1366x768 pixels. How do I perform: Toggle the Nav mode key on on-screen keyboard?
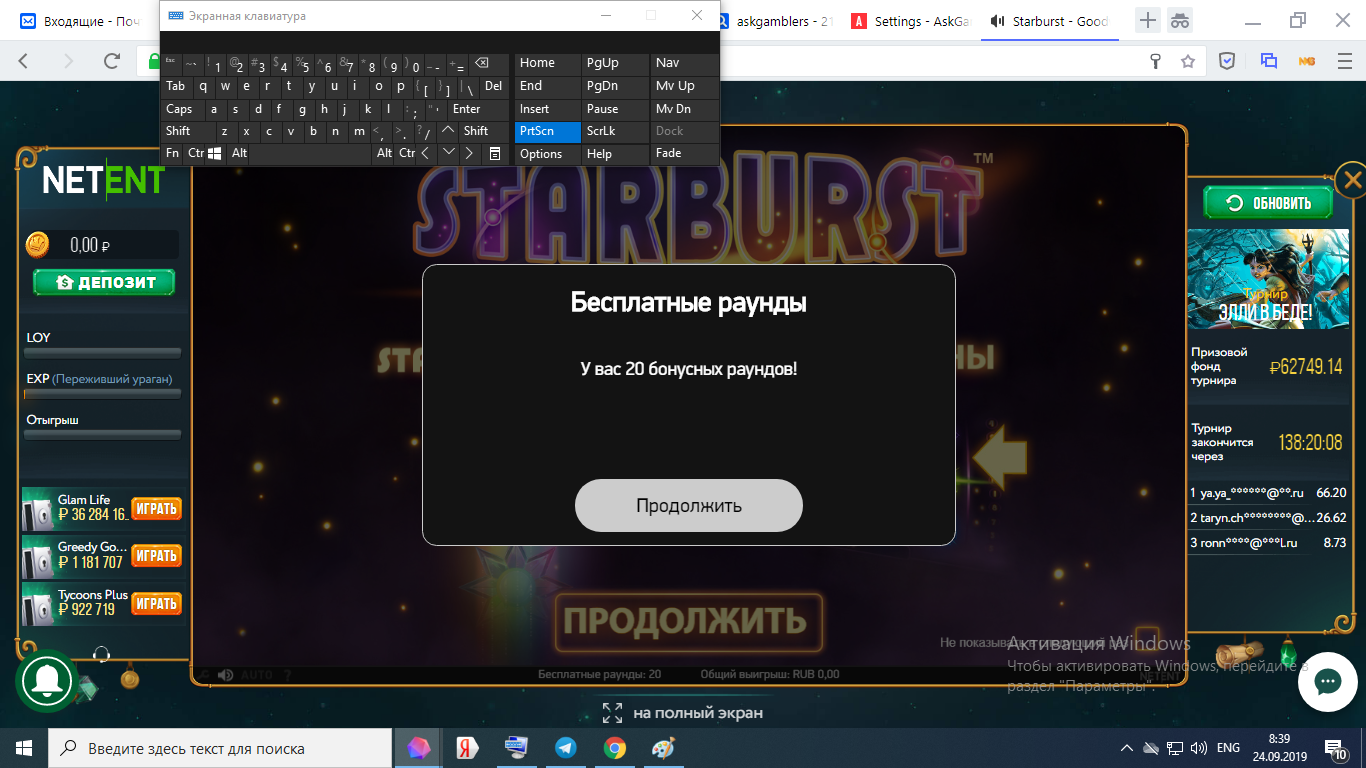tap(685, 62)
